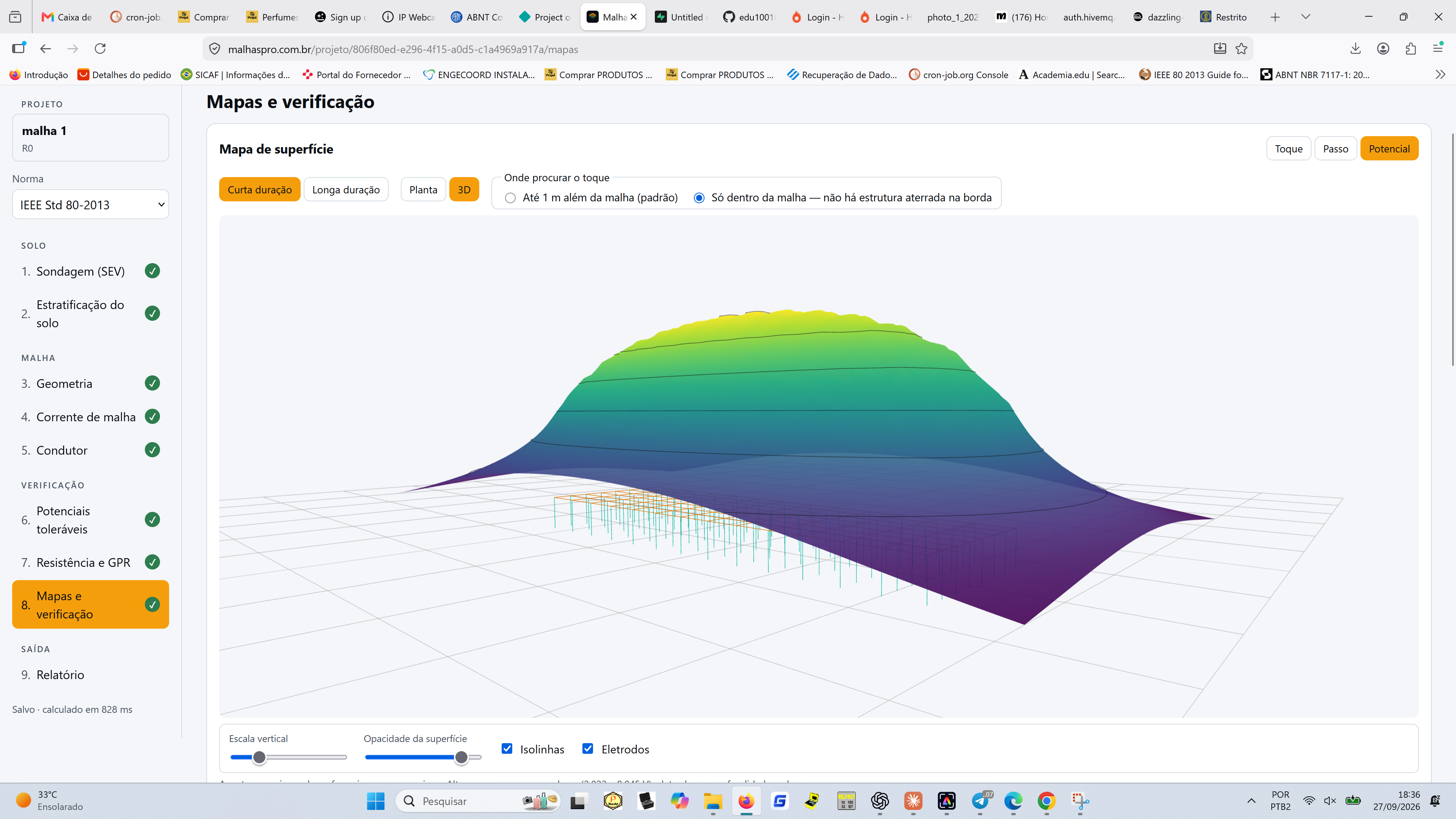Screen dimensions: 1456x819
Task: Select 'Só dentro da malha' radio option
Action: [x=699, y=198]
